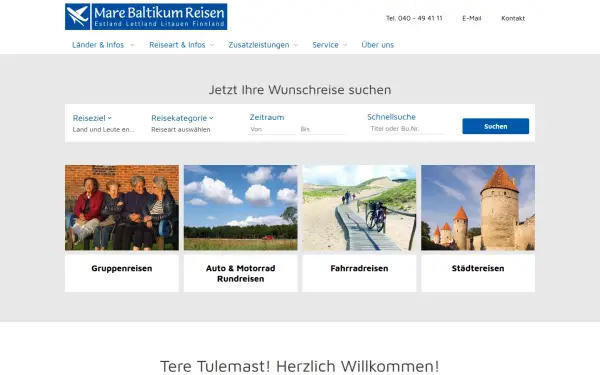Open the Gruppenreisen photo of women
Screen dimensions: 600x375
click(122, 208)
